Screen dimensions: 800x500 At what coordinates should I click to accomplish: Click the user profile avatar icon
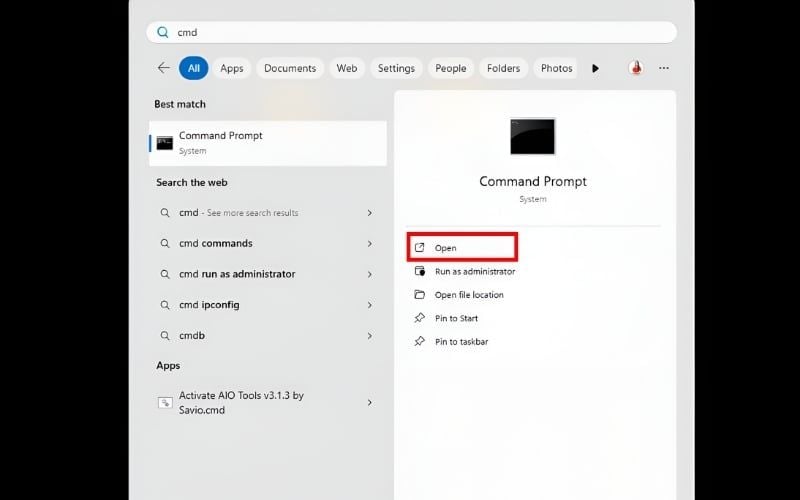[x=635, y=68]
